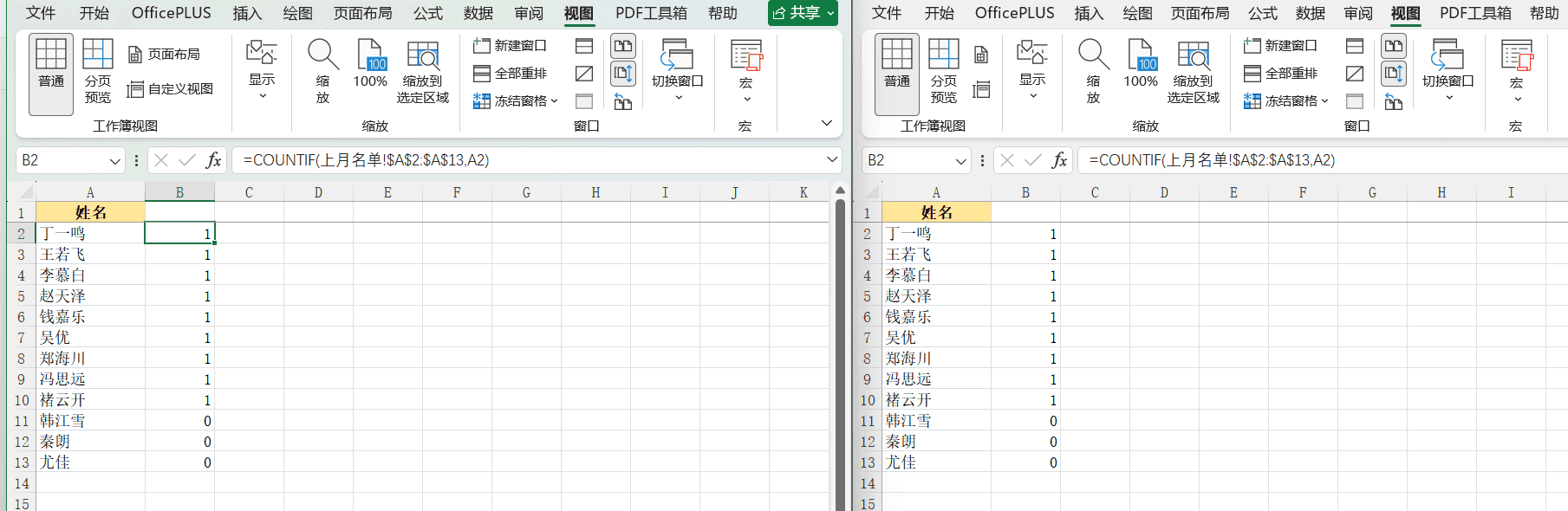Screen dimensions: 1568x511
Task: Expand the formula bar in left window
Action: 832,159
